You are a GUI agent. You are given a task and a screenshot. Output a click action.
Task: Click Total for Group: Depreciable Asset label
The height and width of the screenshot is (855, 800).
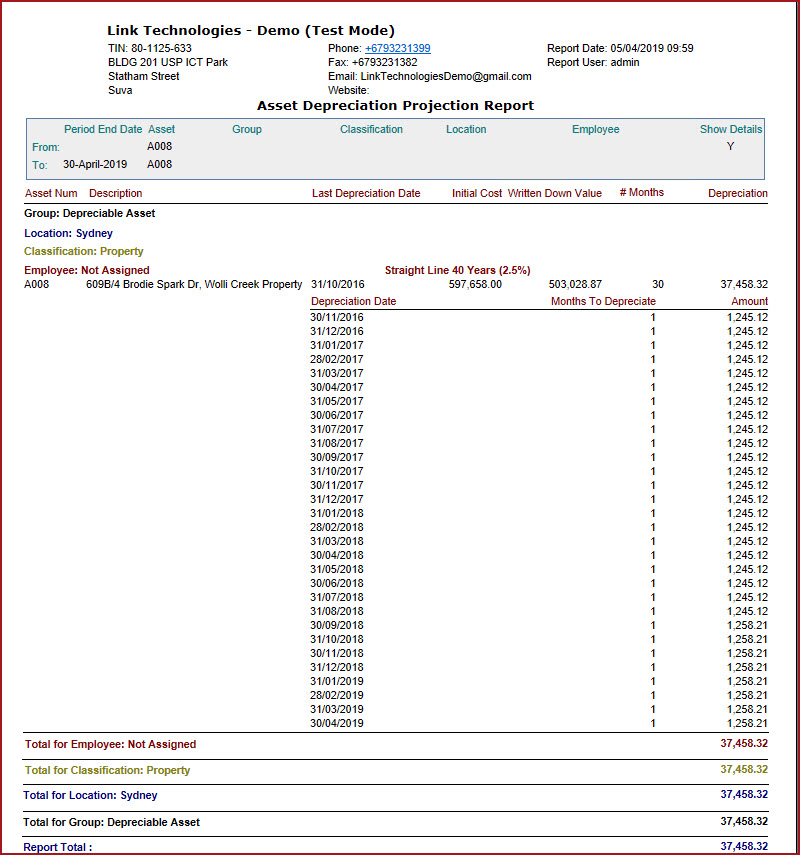111,822
